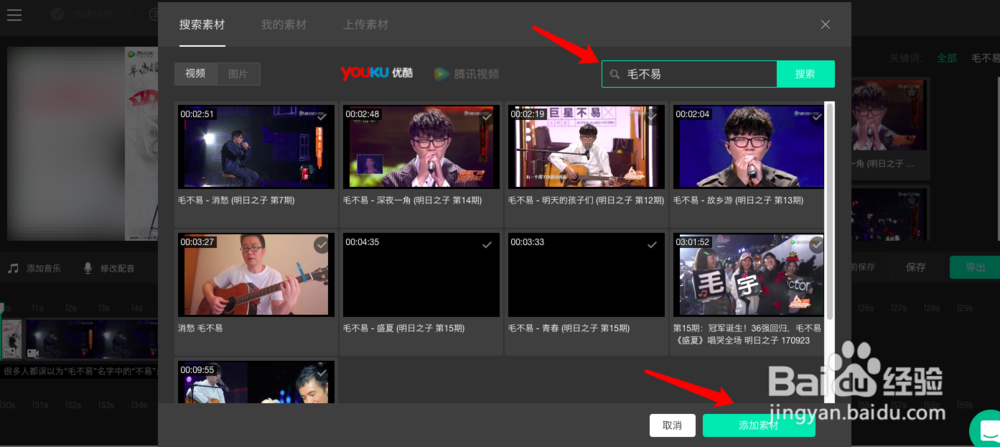Click the 搜索 button
This screenshot has height=447, width=1000.
tap(805, 74)
